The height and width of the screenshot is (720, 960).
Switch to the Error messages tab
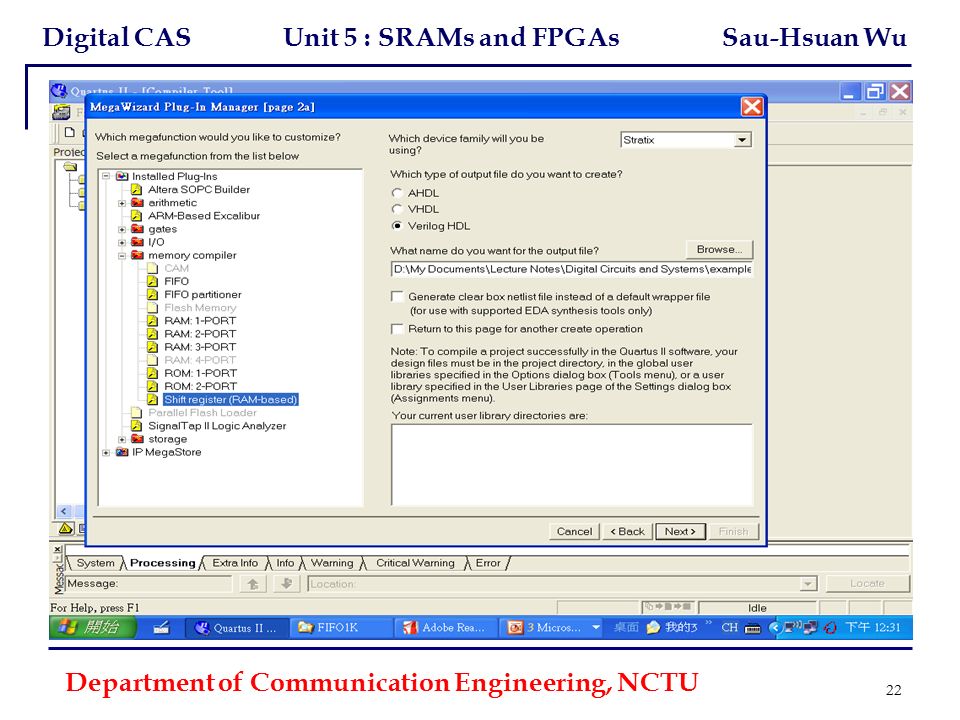(x=489, y=563)
